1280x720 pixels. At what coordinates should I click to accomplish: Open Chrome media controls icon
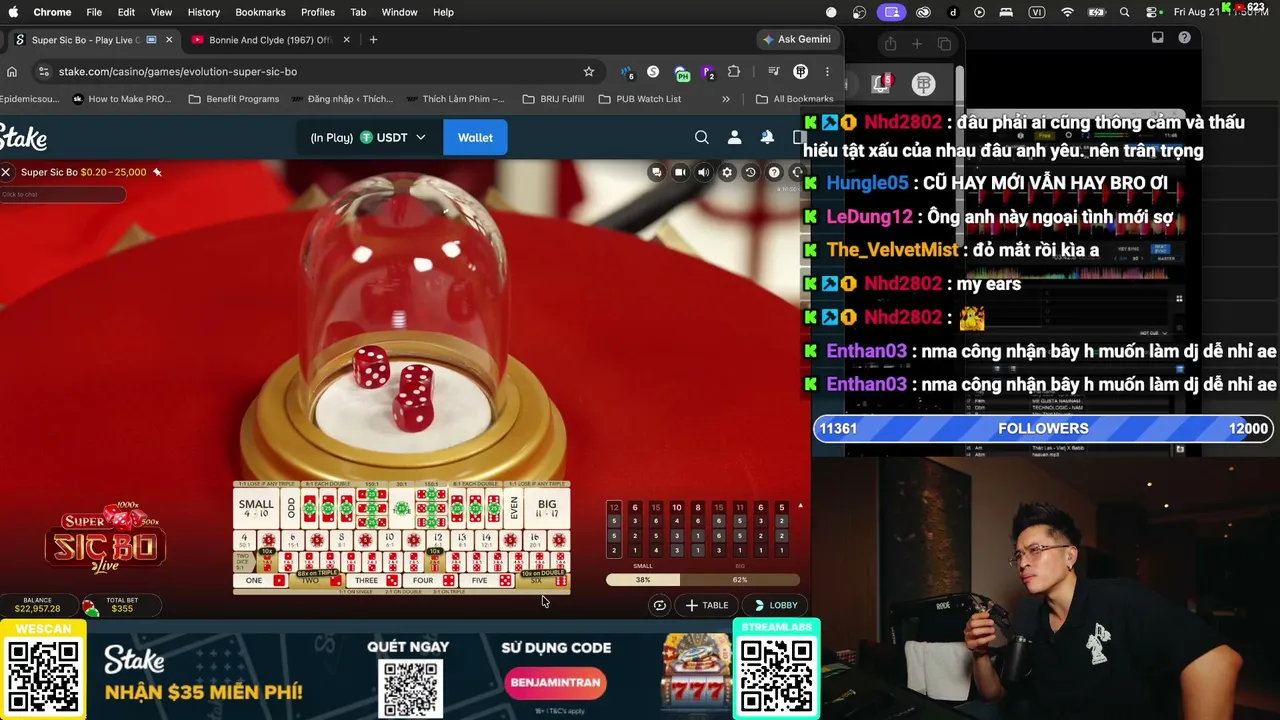tap(773, 72)
